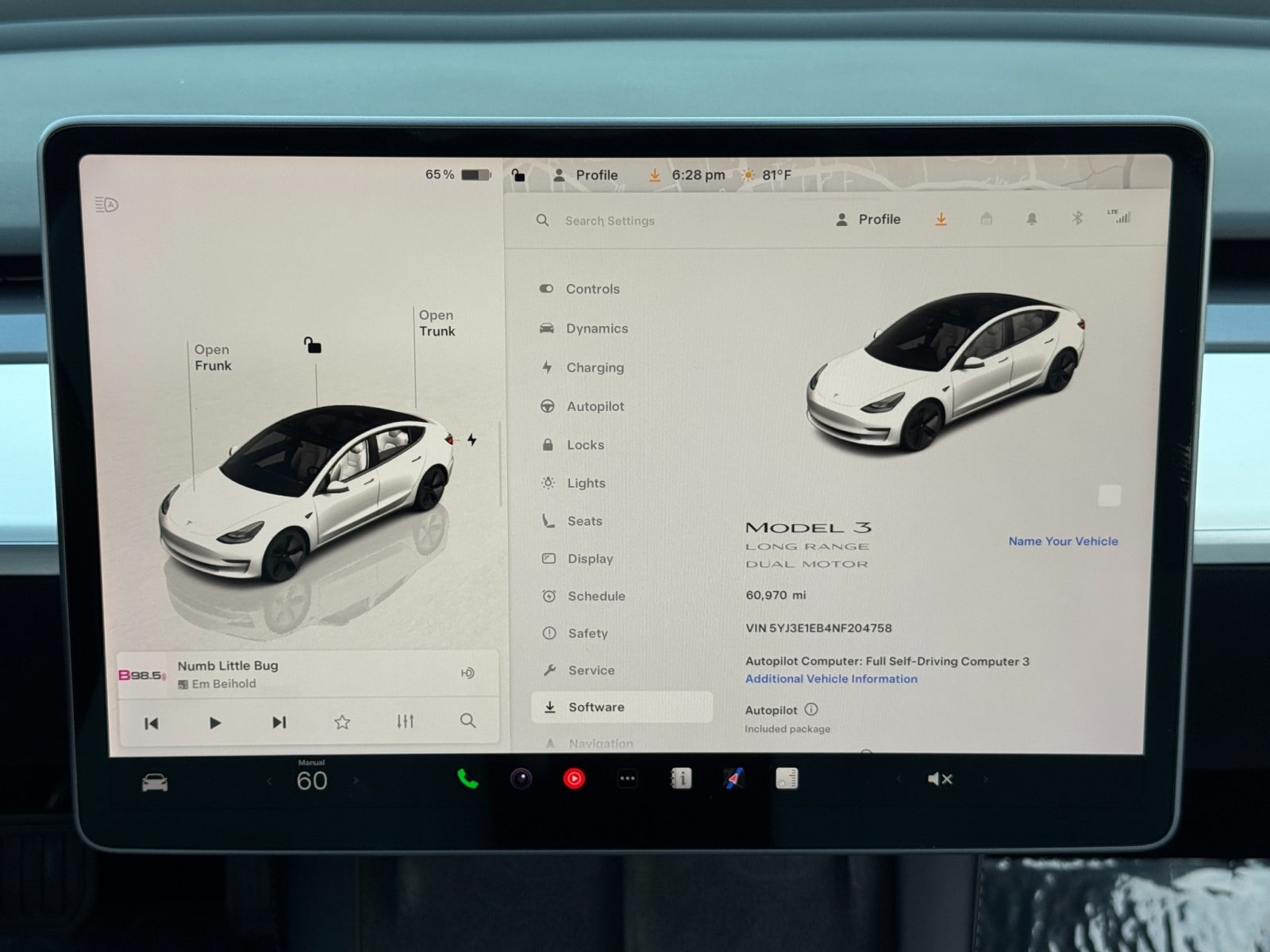Screen dimensions: 1270x952
Task: Tap the charge port lightning bolt icon
Action: pyautogui.click(x=472, y=440)
